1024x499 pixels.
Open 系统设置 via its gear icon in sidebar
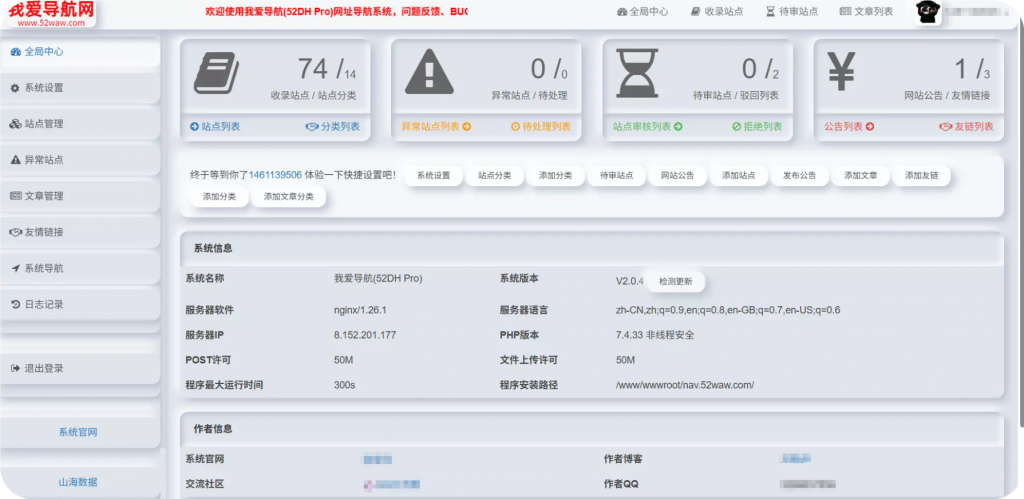(15, 88)
